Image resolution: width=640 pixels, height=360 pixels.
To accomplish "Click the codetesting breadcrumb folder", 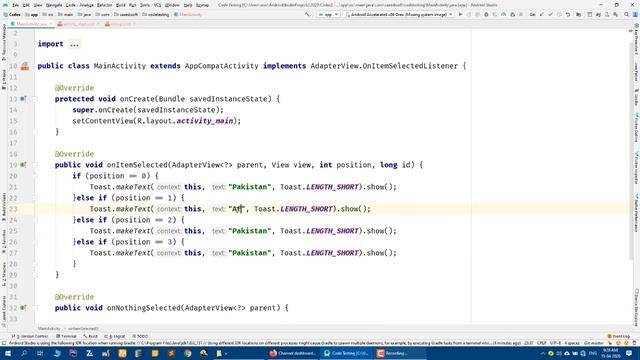I will pyautogui.click(x=156, y=14).
